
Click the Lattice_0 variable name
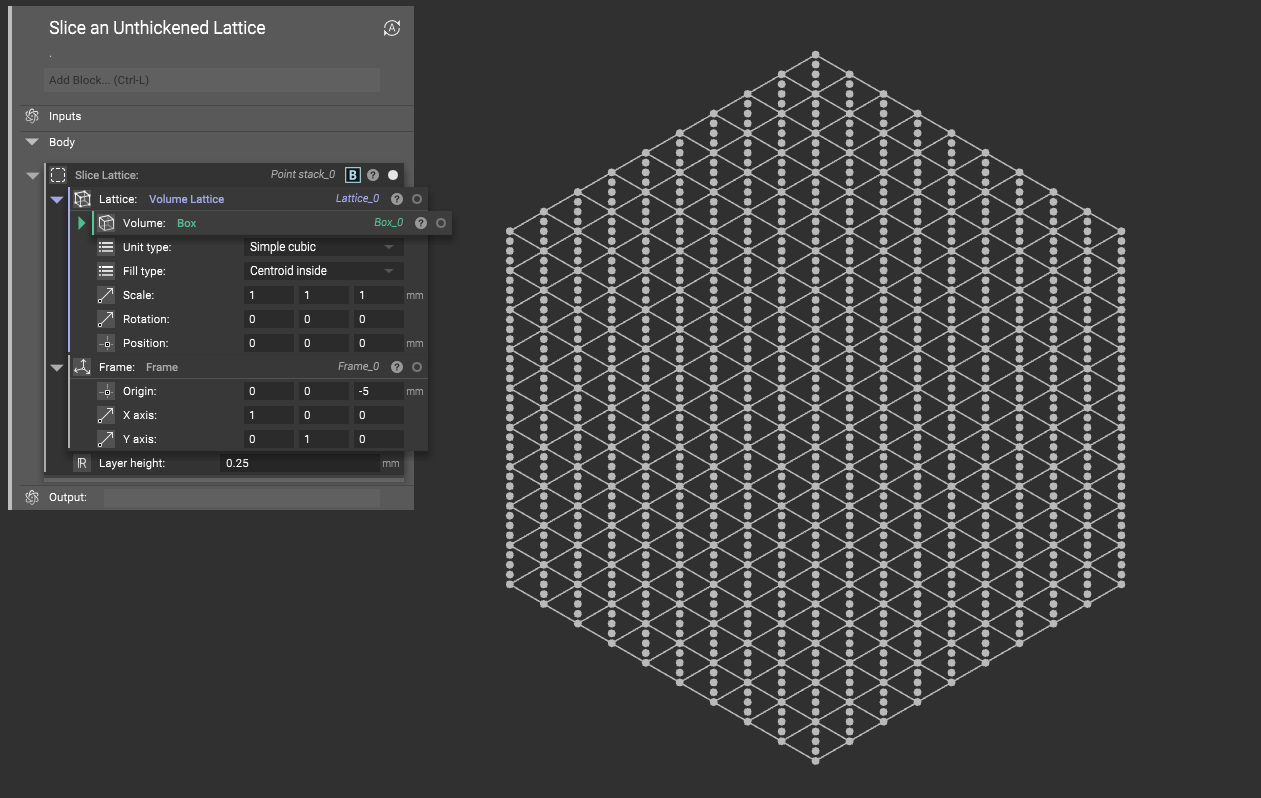(x=358, y=199)
